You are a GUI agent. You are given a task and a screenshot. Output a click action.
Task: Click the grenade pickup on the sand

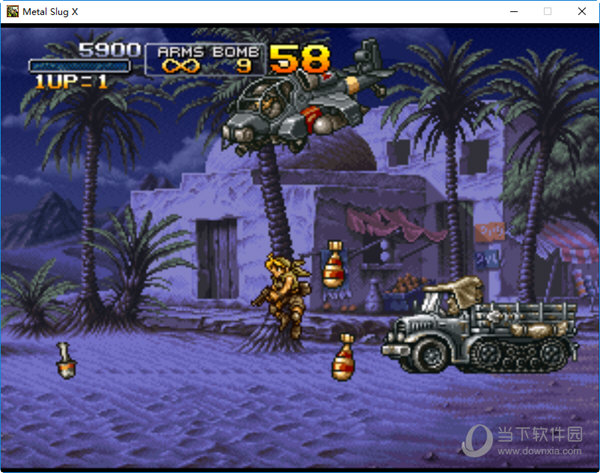(65, 360)
